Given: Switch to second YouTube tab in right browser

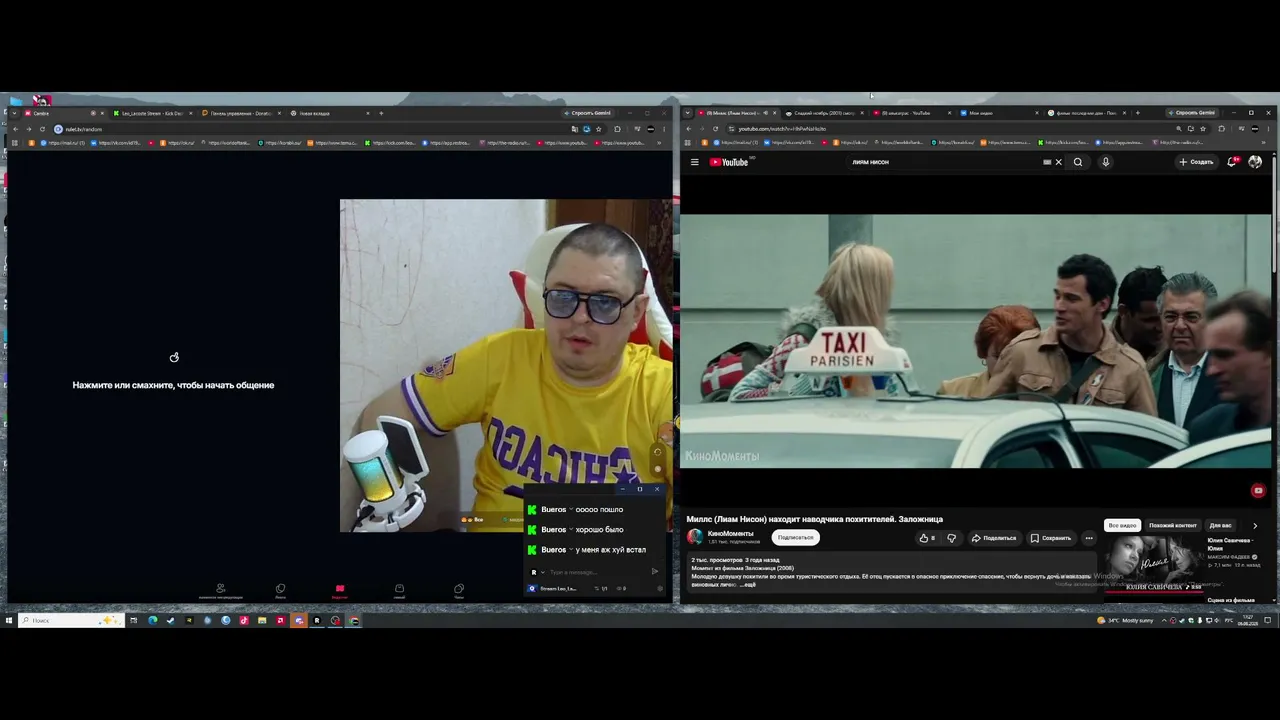Looking at the screenshot, I should tap(911, 113).
